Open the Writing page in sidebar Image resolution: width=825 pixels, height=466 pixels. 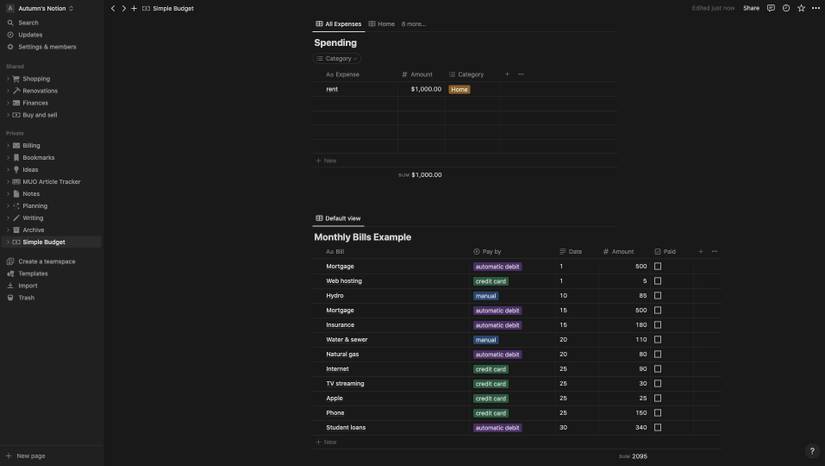(x=33, y=218)
